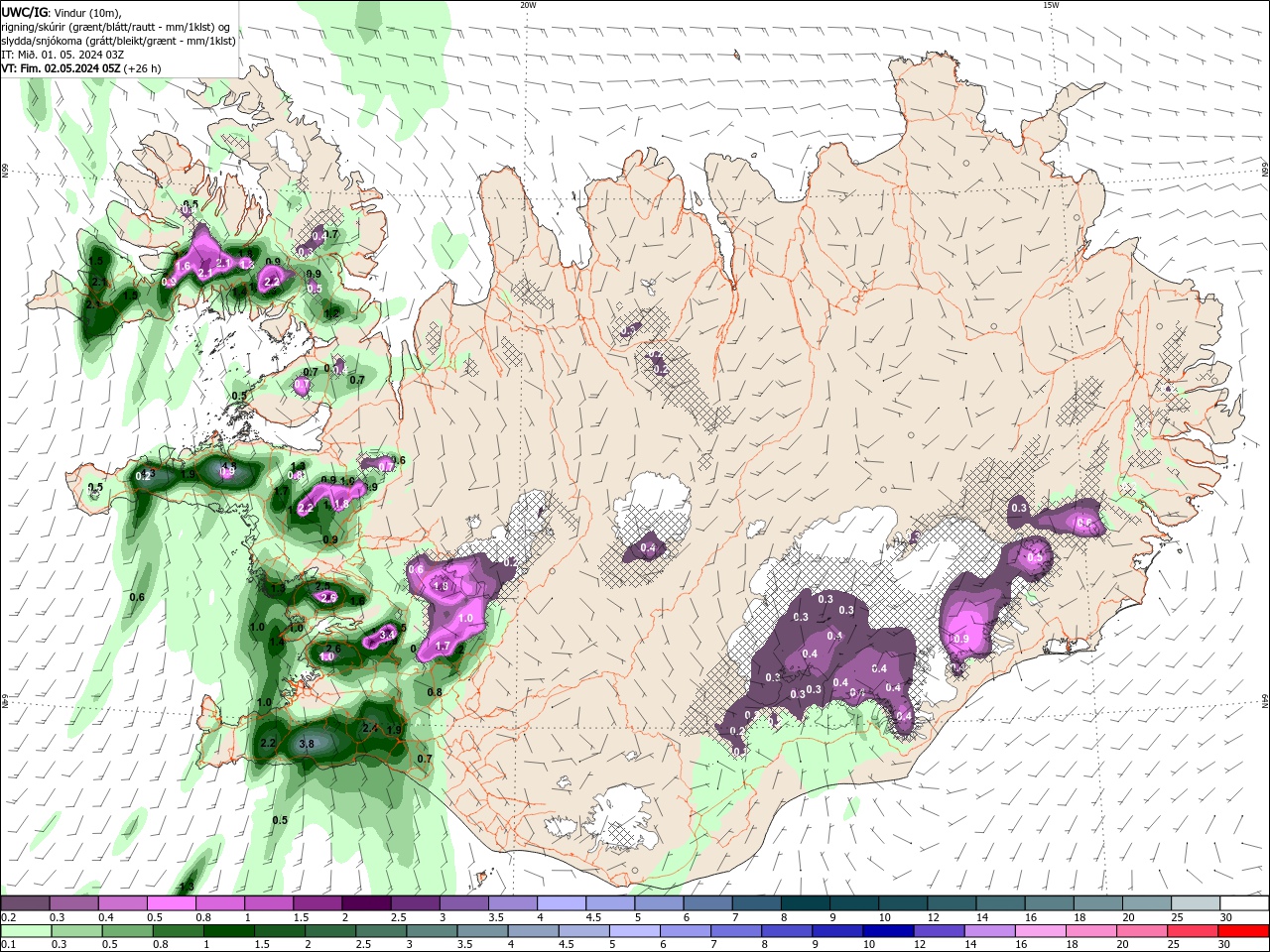Viewport: 1270px width, 952px height.
Task: Click the 0.2 swatch in the snow legend row
Action: pos(25,903)
